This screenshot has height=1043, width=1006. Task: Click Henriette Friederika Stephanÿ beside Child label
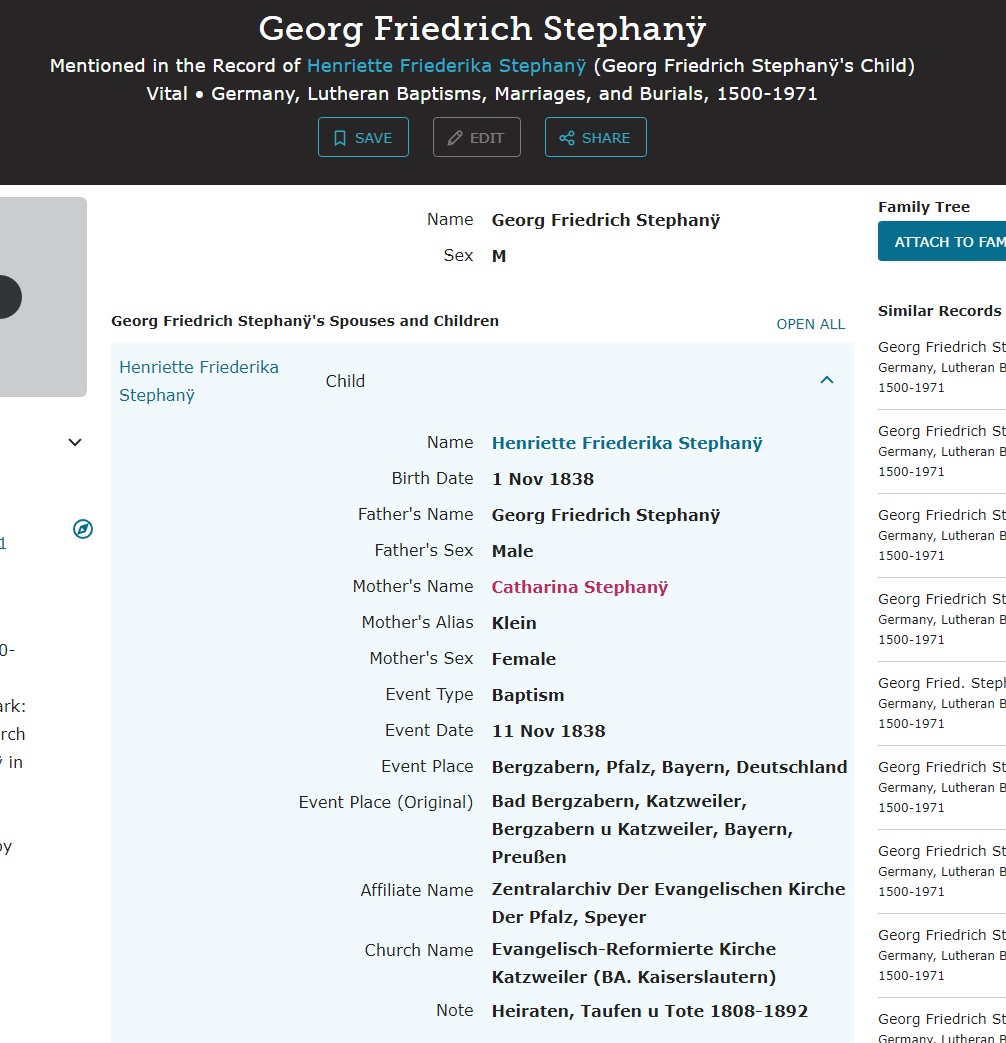coord(199,381)
